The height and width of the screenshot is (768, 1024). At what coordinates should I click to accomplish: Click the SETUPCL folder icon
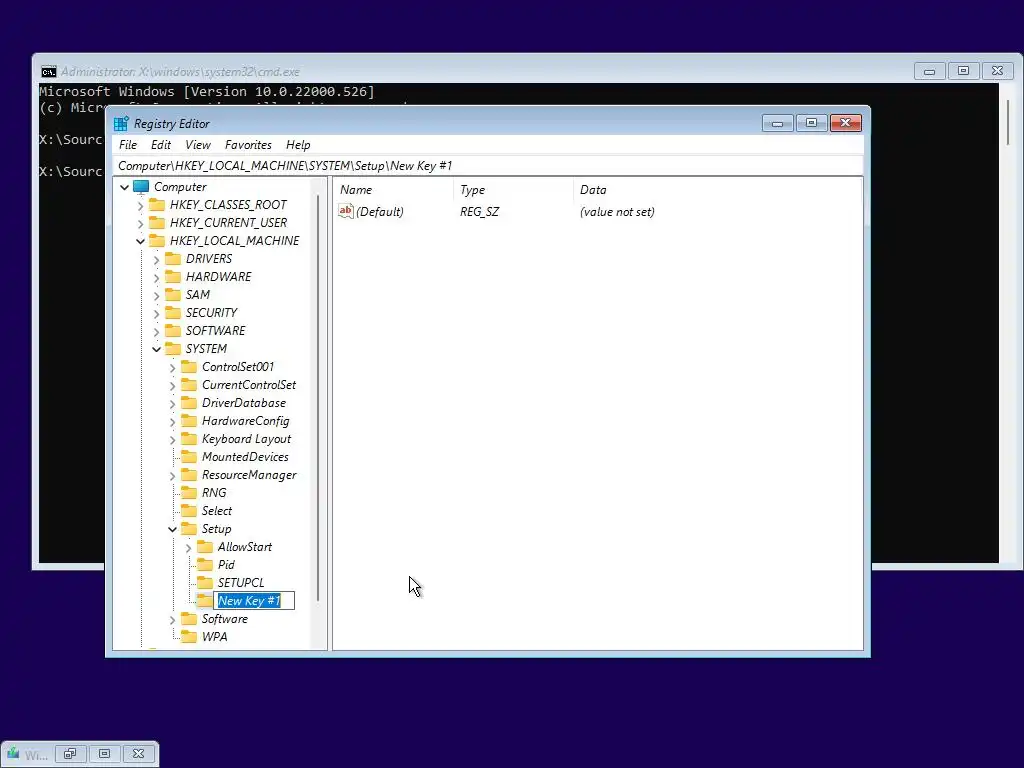pyautogui.click(x=205, y=583)
